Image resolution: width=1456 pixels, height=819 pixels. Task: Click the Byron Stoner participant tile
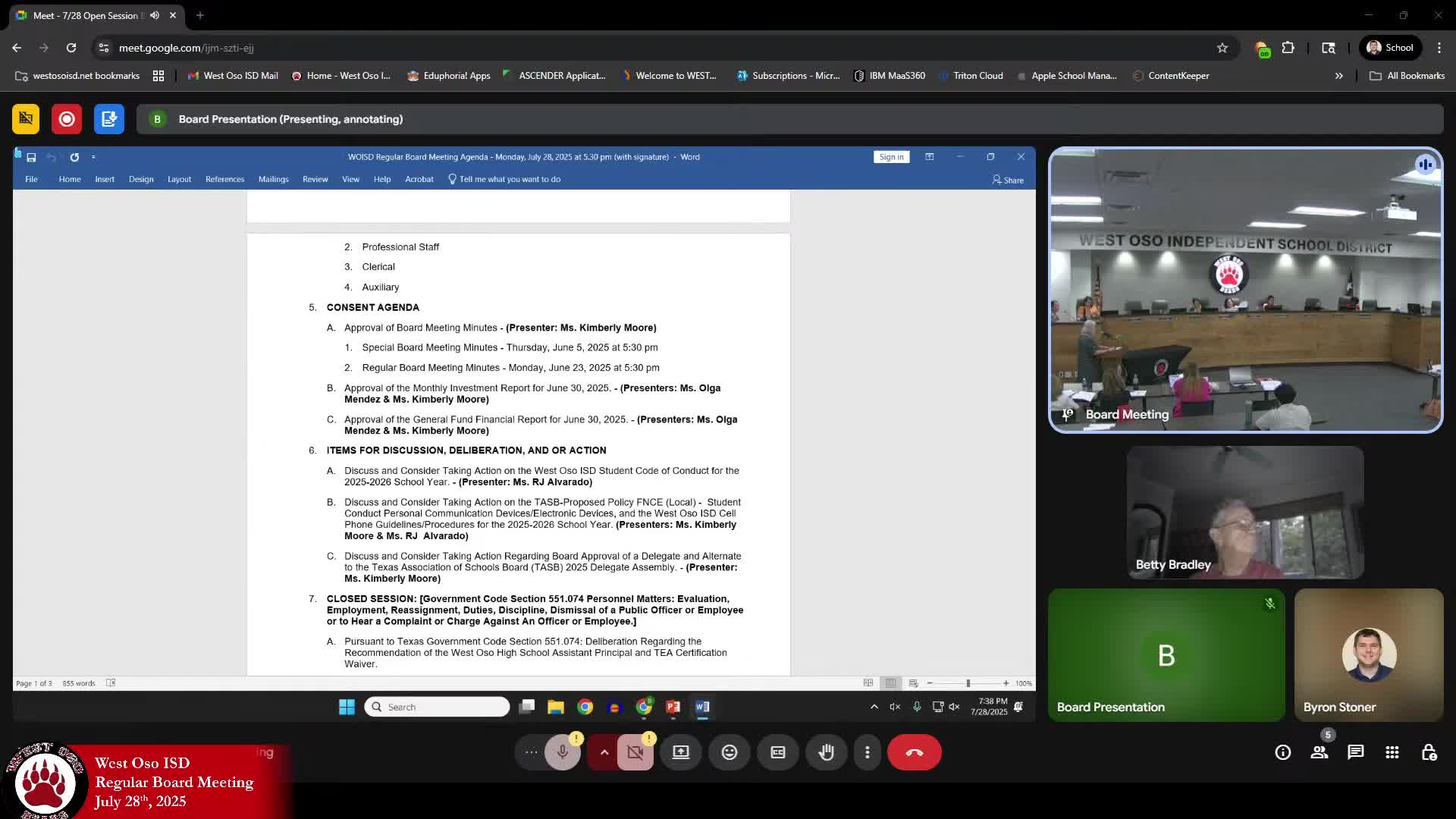point(1369,655)
